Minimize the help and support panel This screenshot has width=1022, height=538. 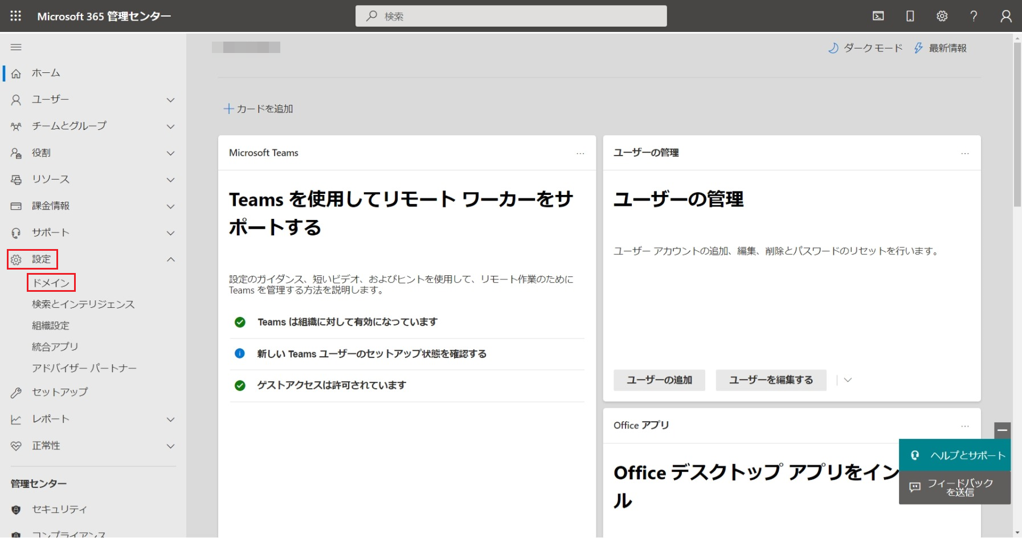coord(1002,430)
